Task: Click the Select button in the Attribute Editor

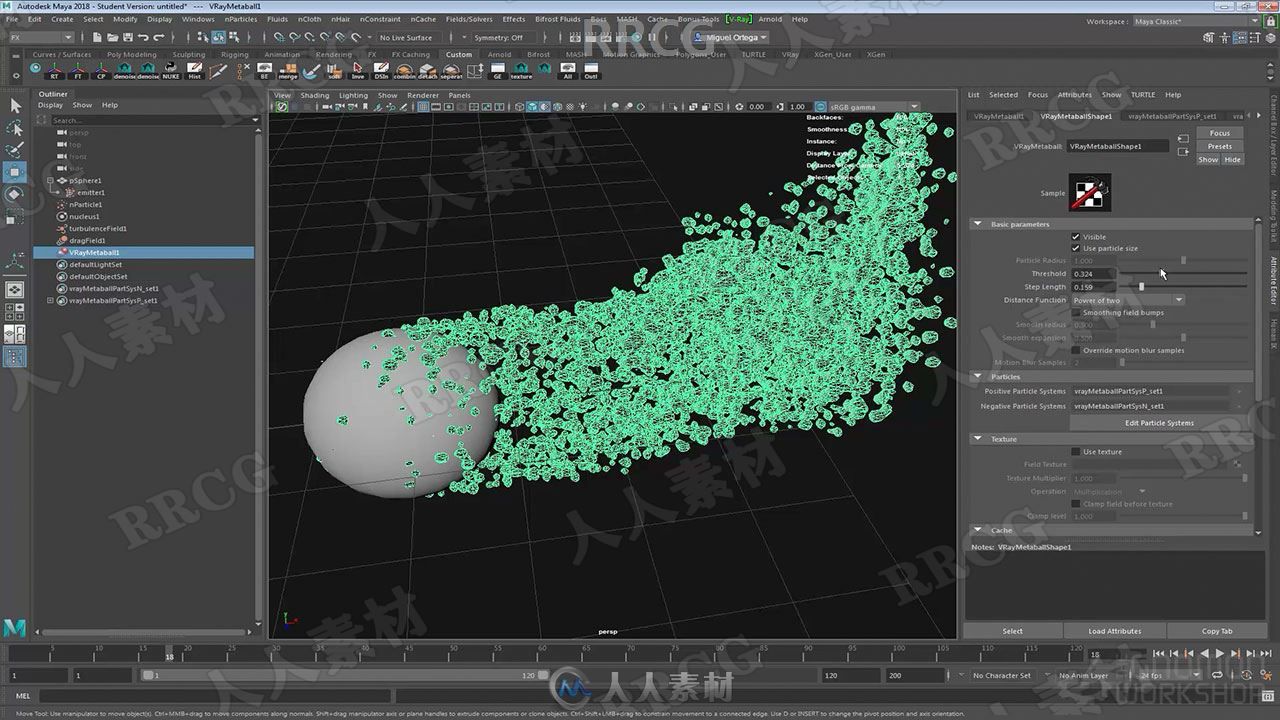Action: click(1013, 631)
